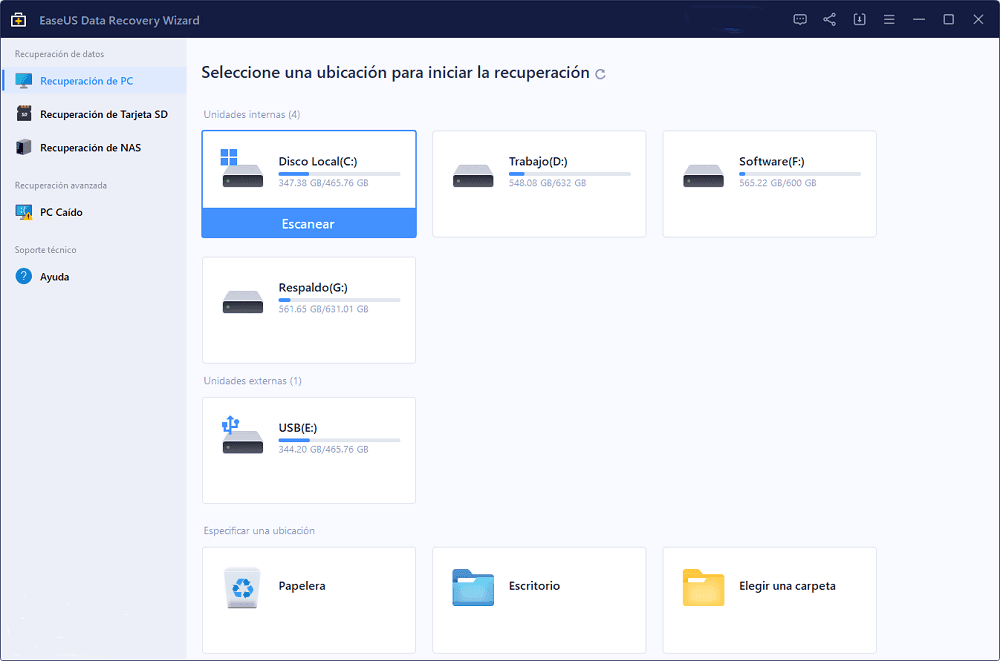Screen dimensions: 1000x661
Task: Start scan with the Escanear button
Action: click(309, 223)
